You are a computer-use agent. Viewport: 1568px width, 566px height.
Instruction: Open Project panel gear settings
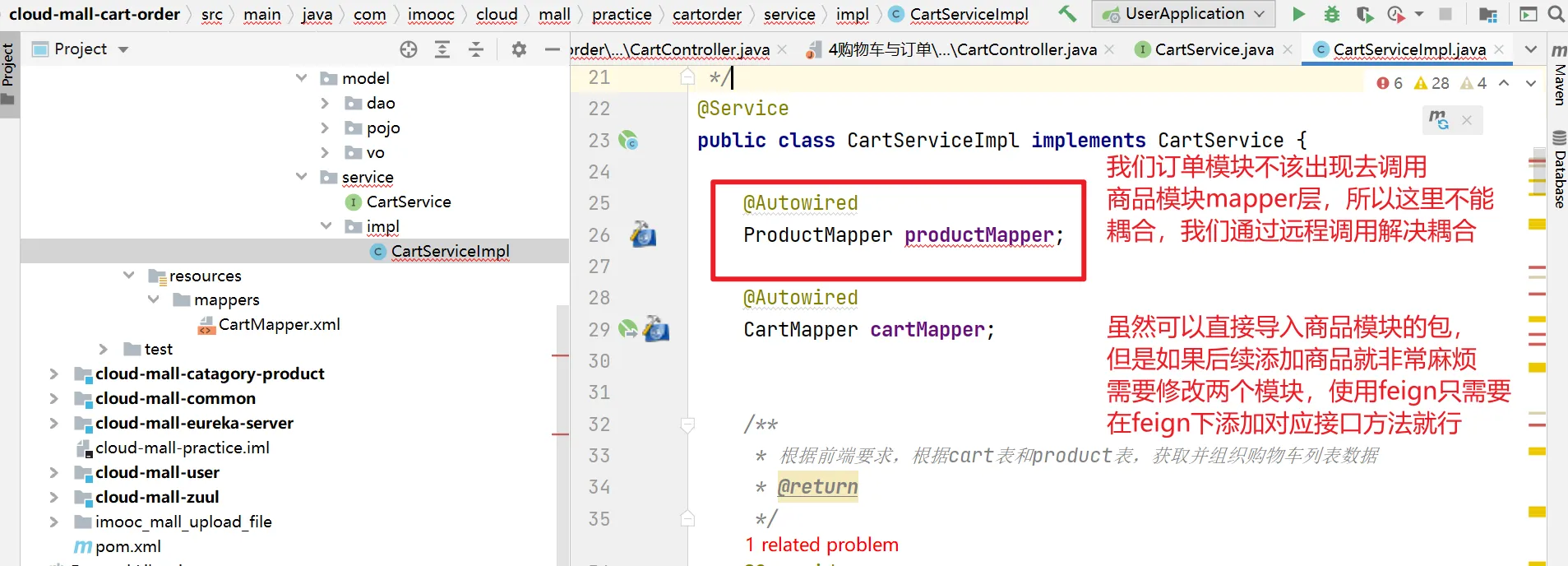pos(519,49)
